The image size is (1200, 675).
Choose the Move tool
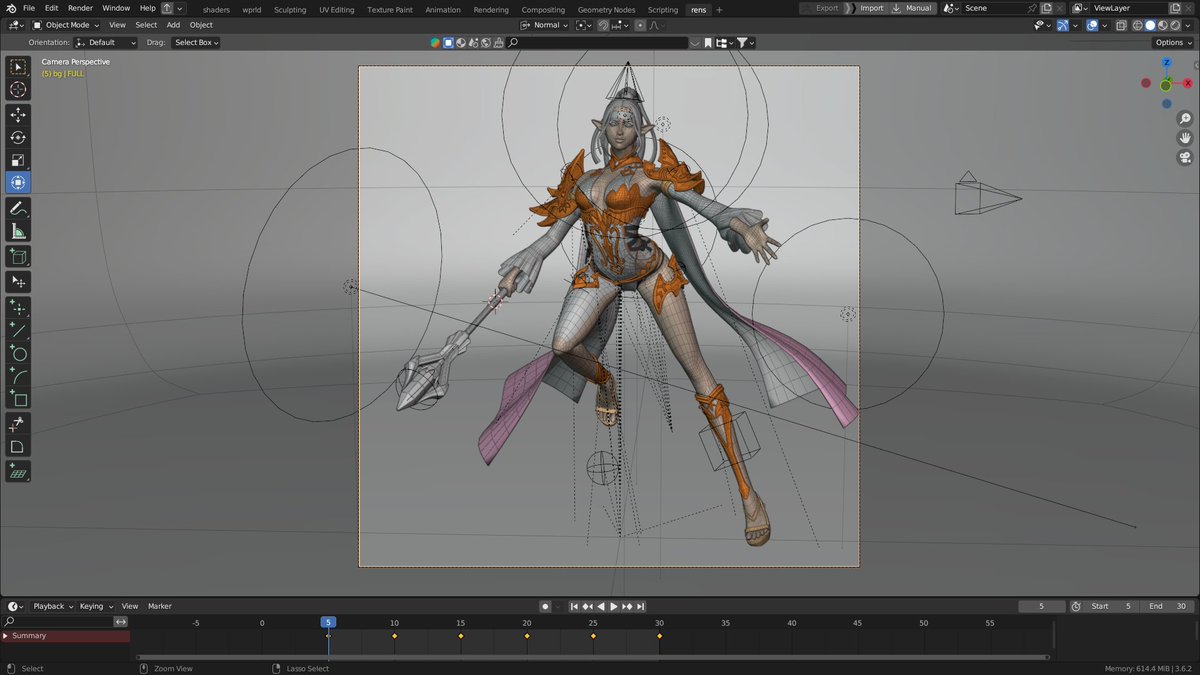[x=18, y=115]
